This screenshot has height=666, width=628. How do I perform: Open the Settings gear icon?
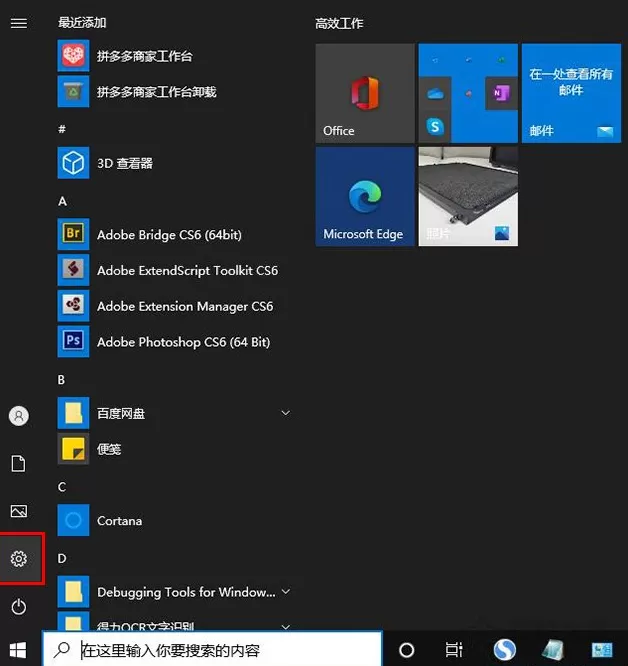(x=19, y=559)
